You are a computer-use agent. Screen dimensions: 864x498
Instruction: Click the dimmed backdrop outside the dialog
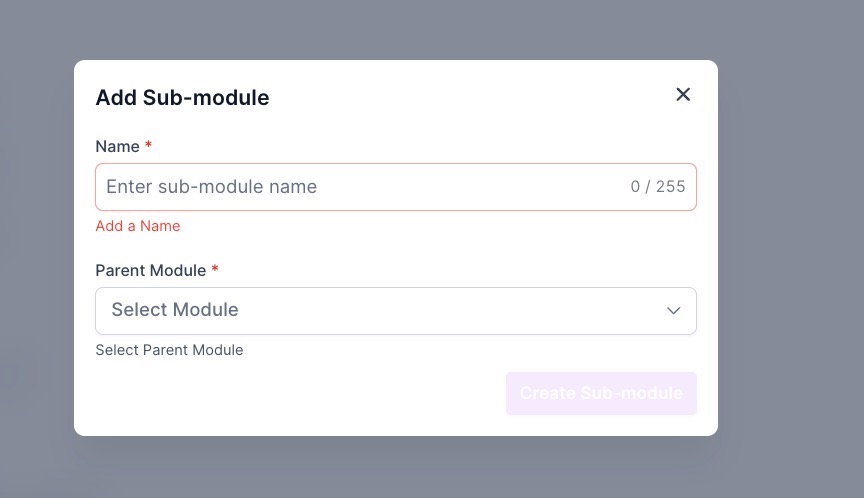click(x=790, y=250)
